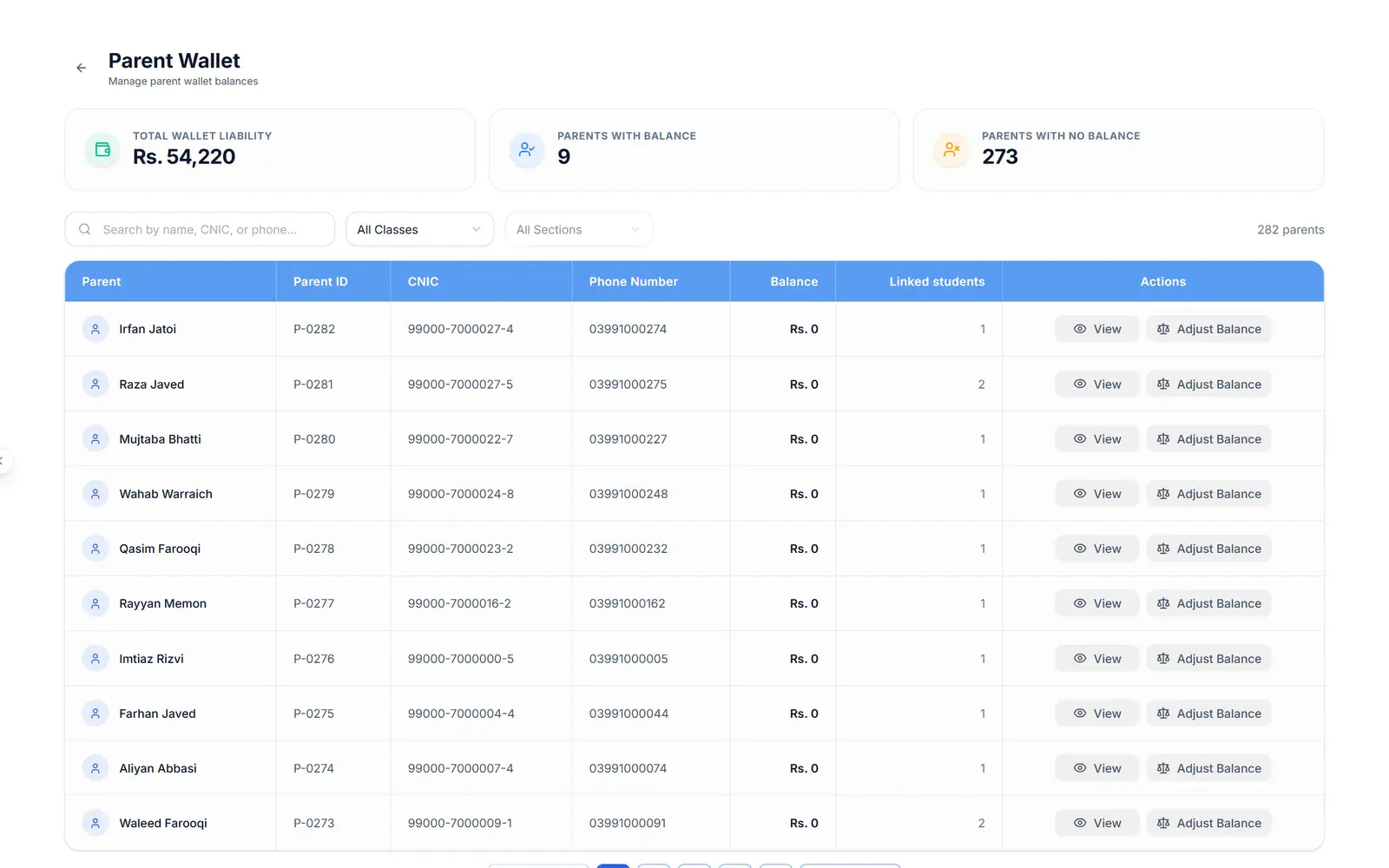
Task: View wallet details for Irfan Jatoi
Action: pyautogui.click(x=1097, y=329)
